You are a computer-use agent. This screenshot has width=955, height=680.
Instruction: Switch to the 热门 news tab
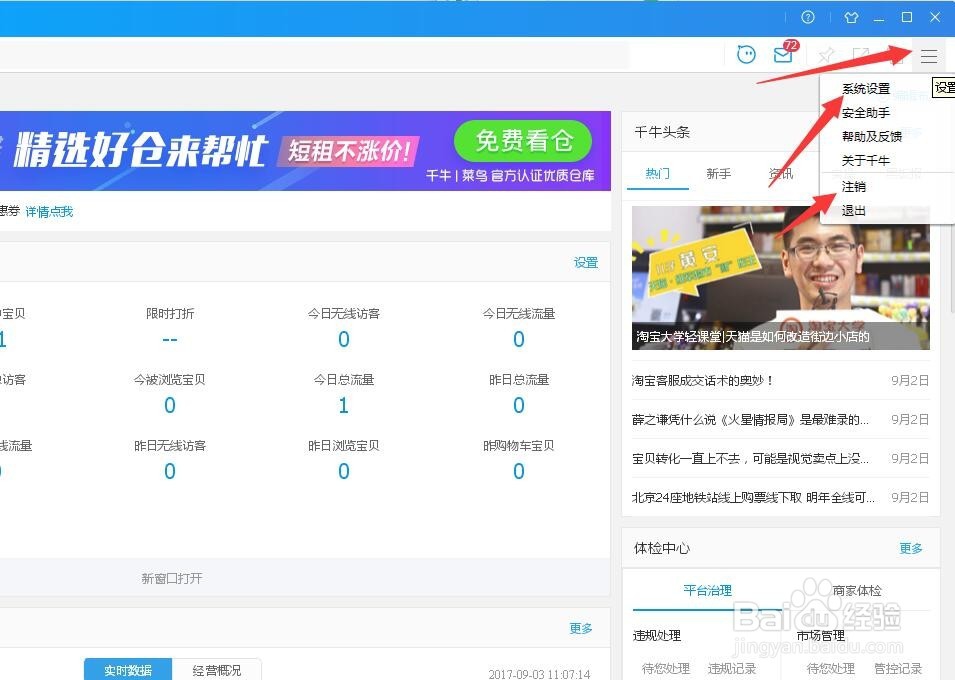658,174
